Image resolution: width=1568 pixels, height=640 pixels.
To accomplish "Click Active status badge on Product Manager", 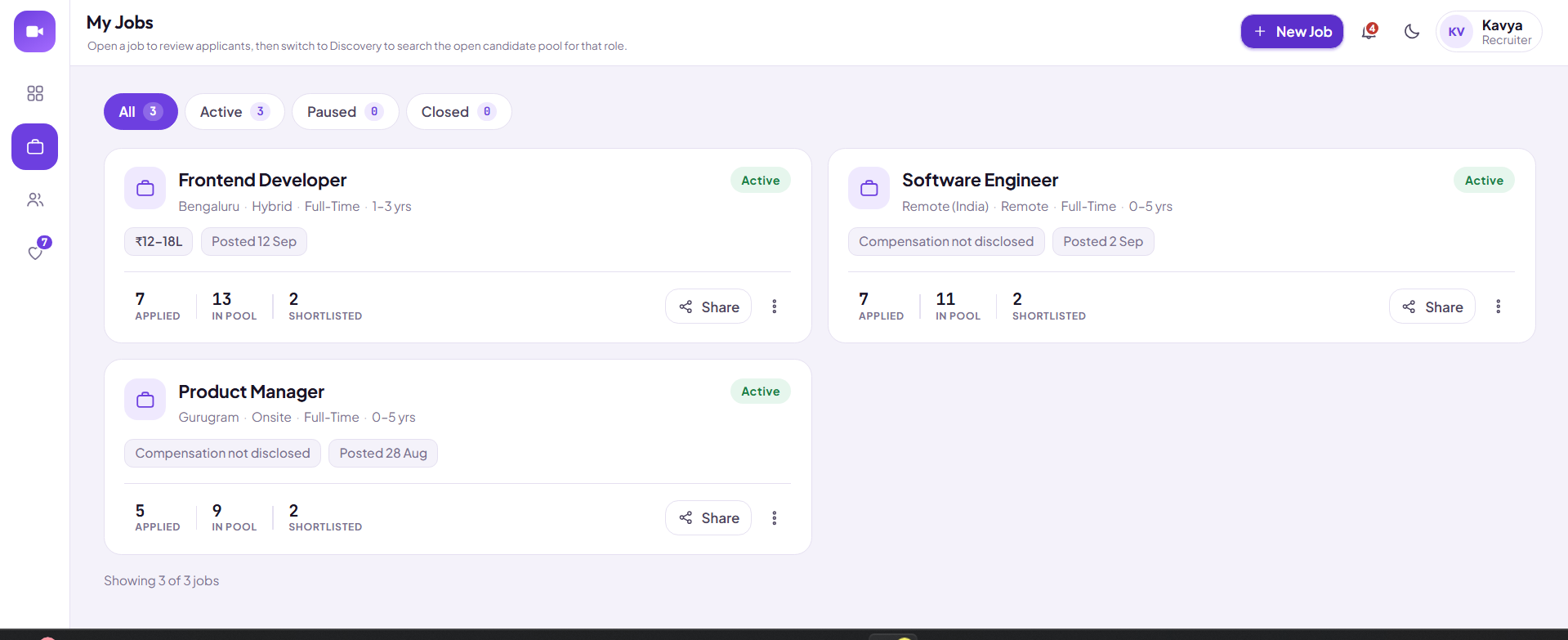I will pyautogui.click(x=761, y=392).
